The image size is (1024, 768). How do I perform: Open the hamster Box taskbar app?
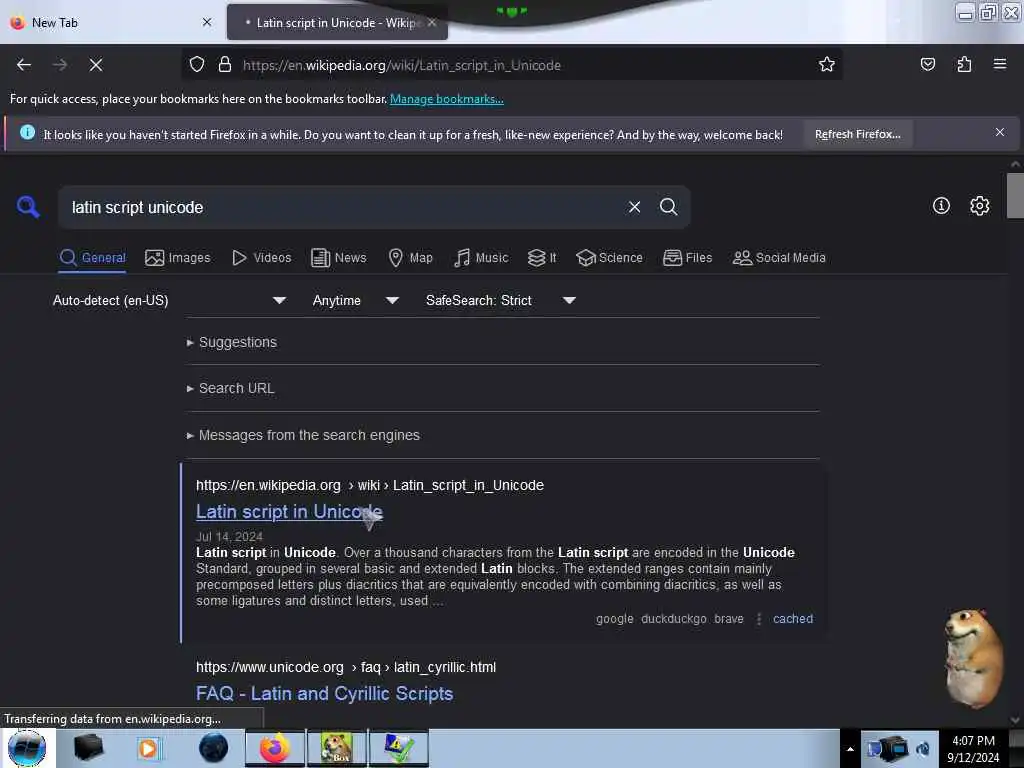337,748
